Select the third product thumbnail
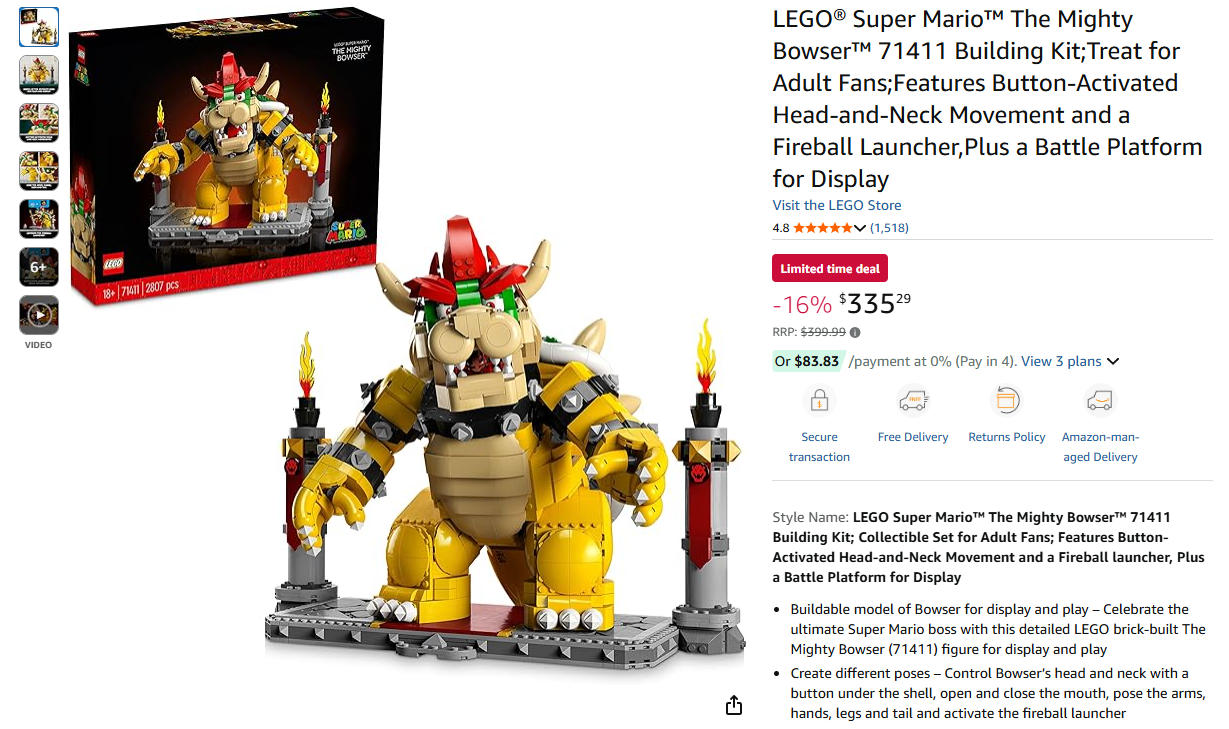 coord(39,123)
